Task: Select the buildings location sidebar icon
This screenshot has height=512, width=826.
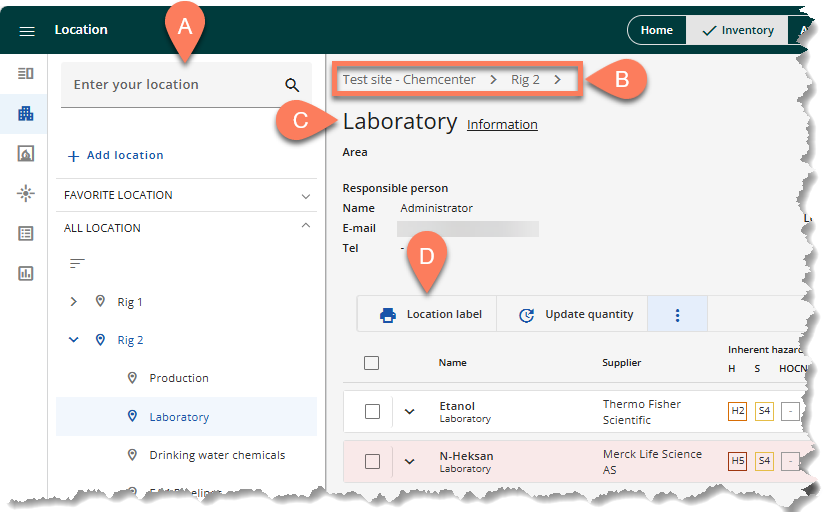Action: [x=26, y=114]
